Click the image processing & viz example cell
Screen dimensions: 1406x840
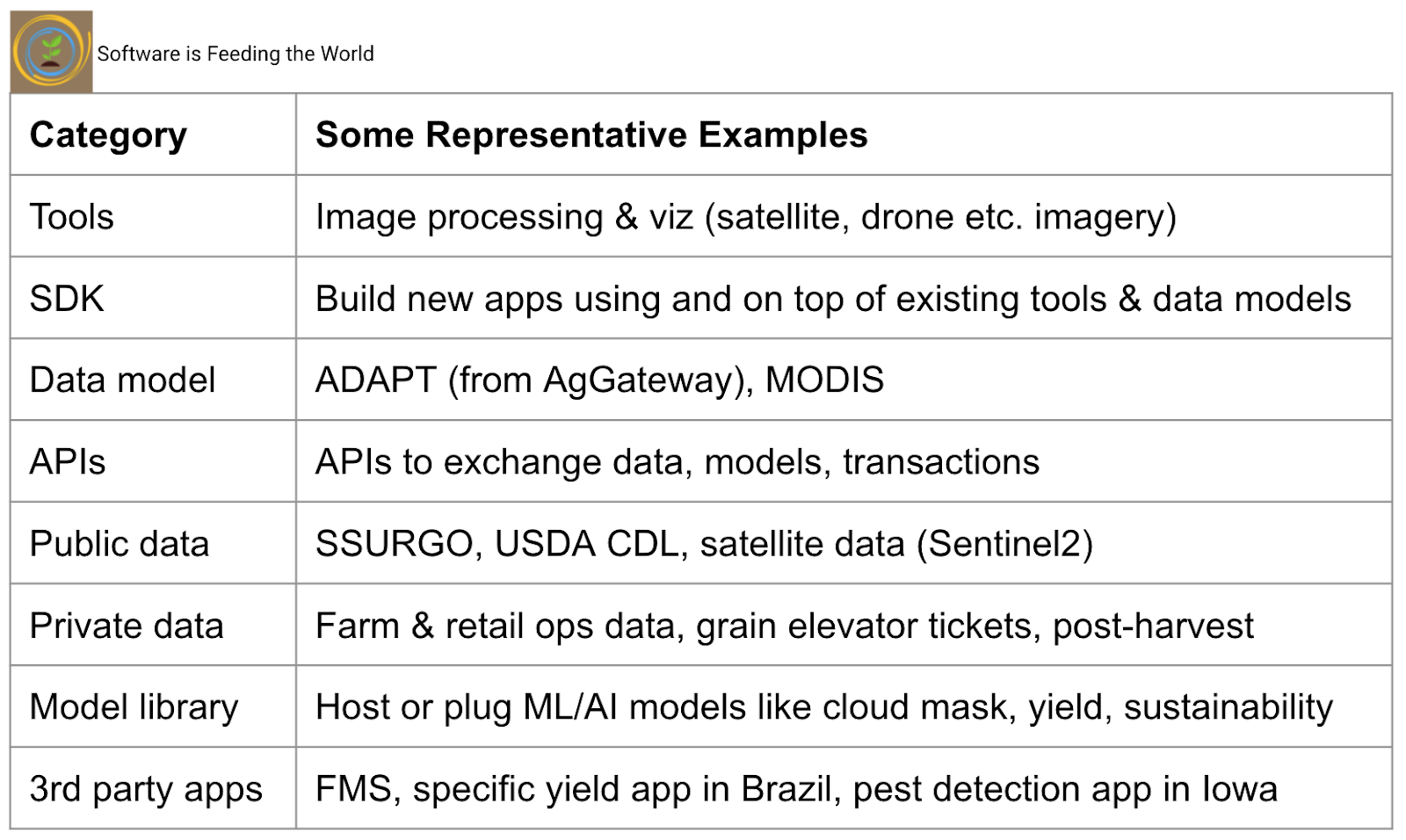click(745, 217)
